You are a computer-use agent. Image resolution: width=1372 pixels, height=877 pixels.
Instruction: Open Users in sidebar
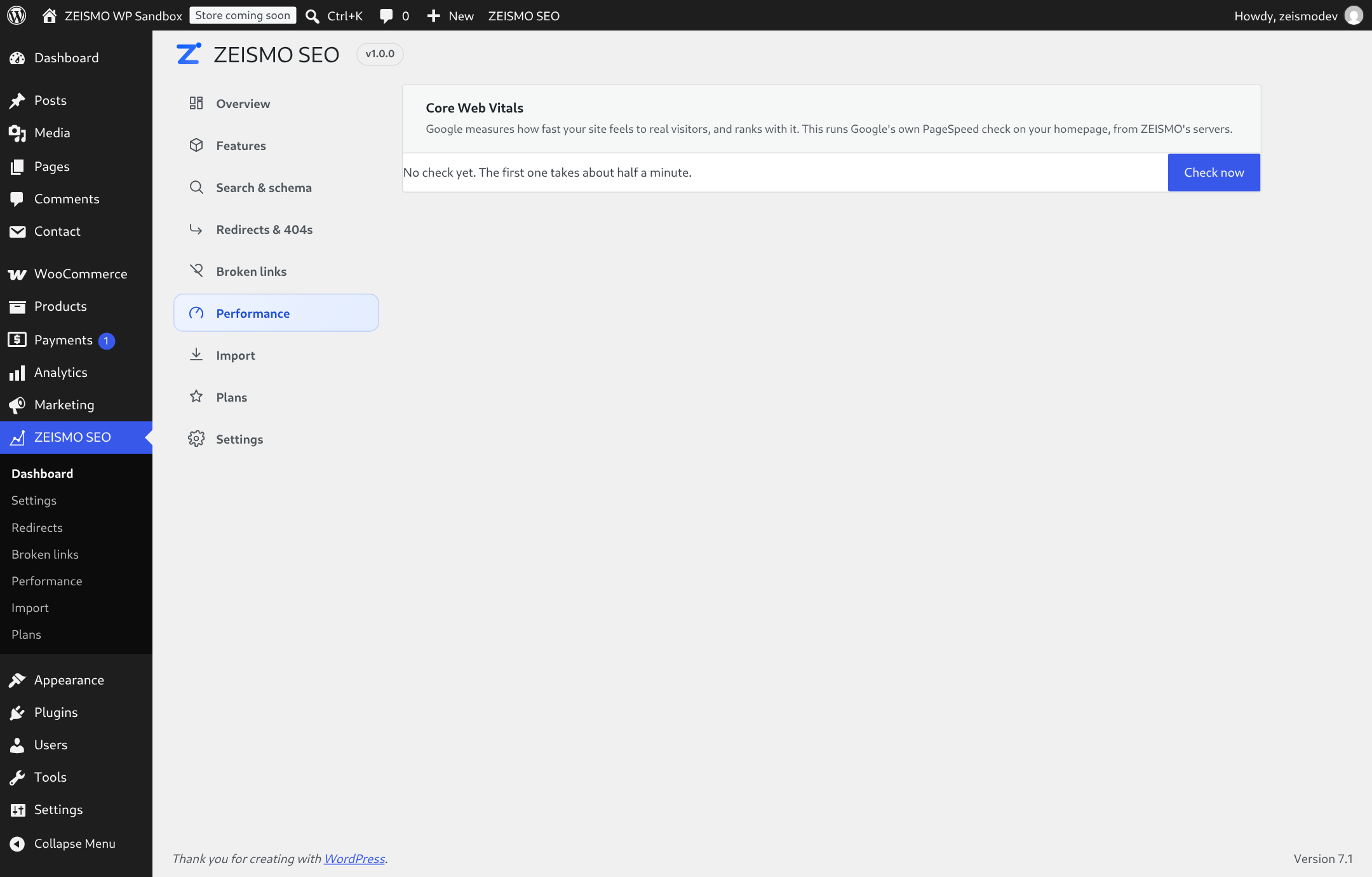76,745
